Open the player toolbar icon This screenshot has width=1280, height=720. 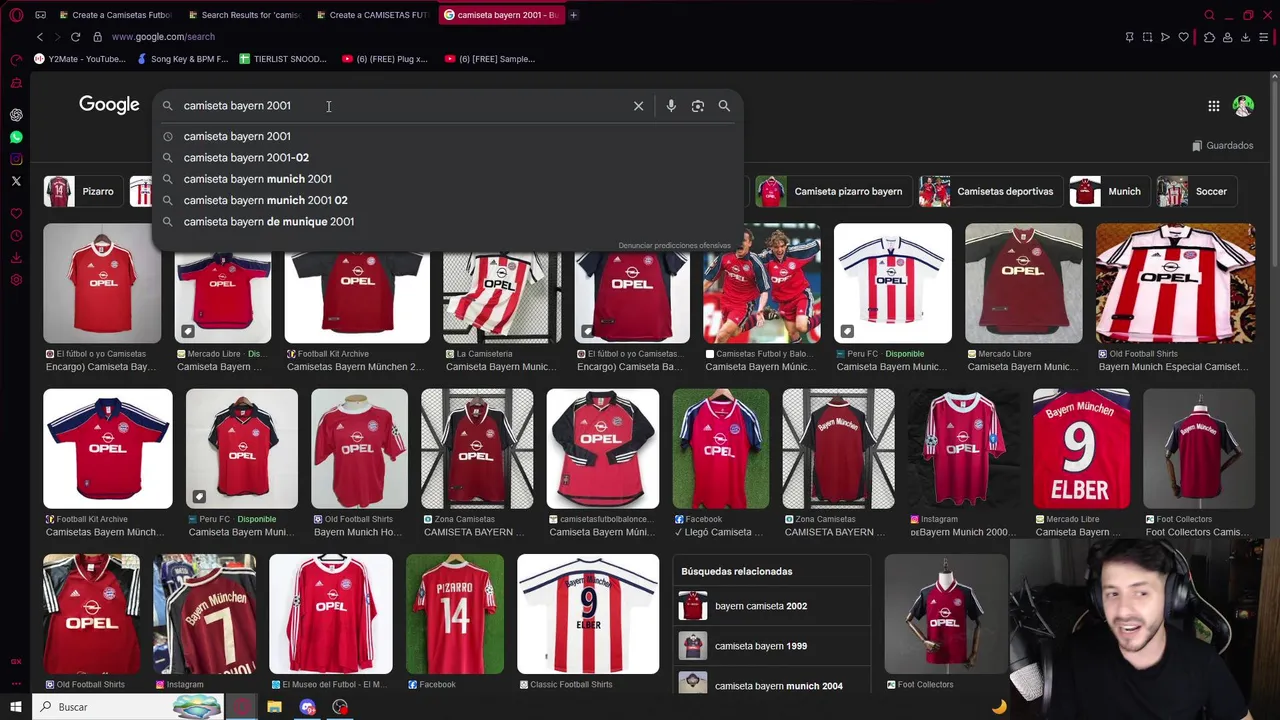click(x=1165, y=37)
